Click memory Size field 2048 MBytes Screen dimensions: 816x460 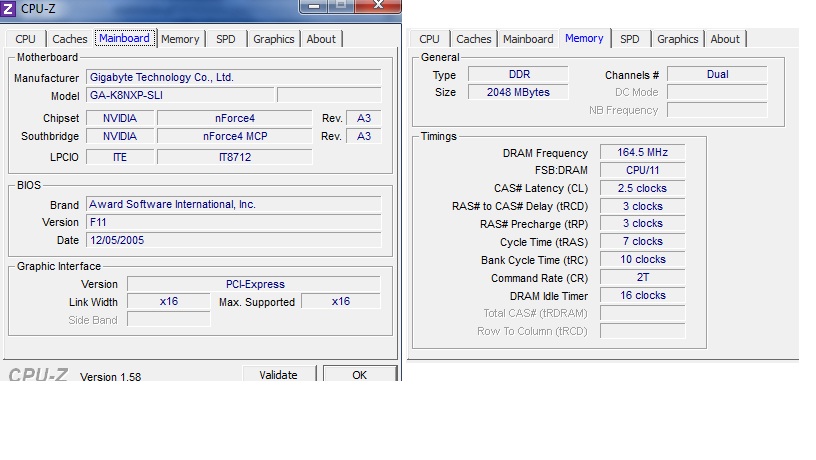(518, 92)
